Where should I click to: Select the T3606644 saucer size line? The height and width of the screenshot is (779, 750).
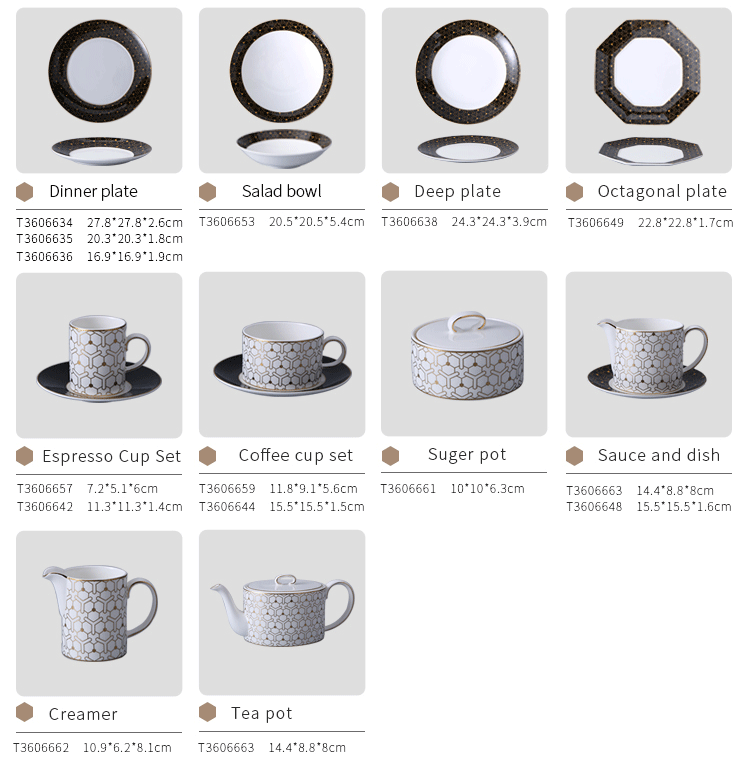(282, 507)
